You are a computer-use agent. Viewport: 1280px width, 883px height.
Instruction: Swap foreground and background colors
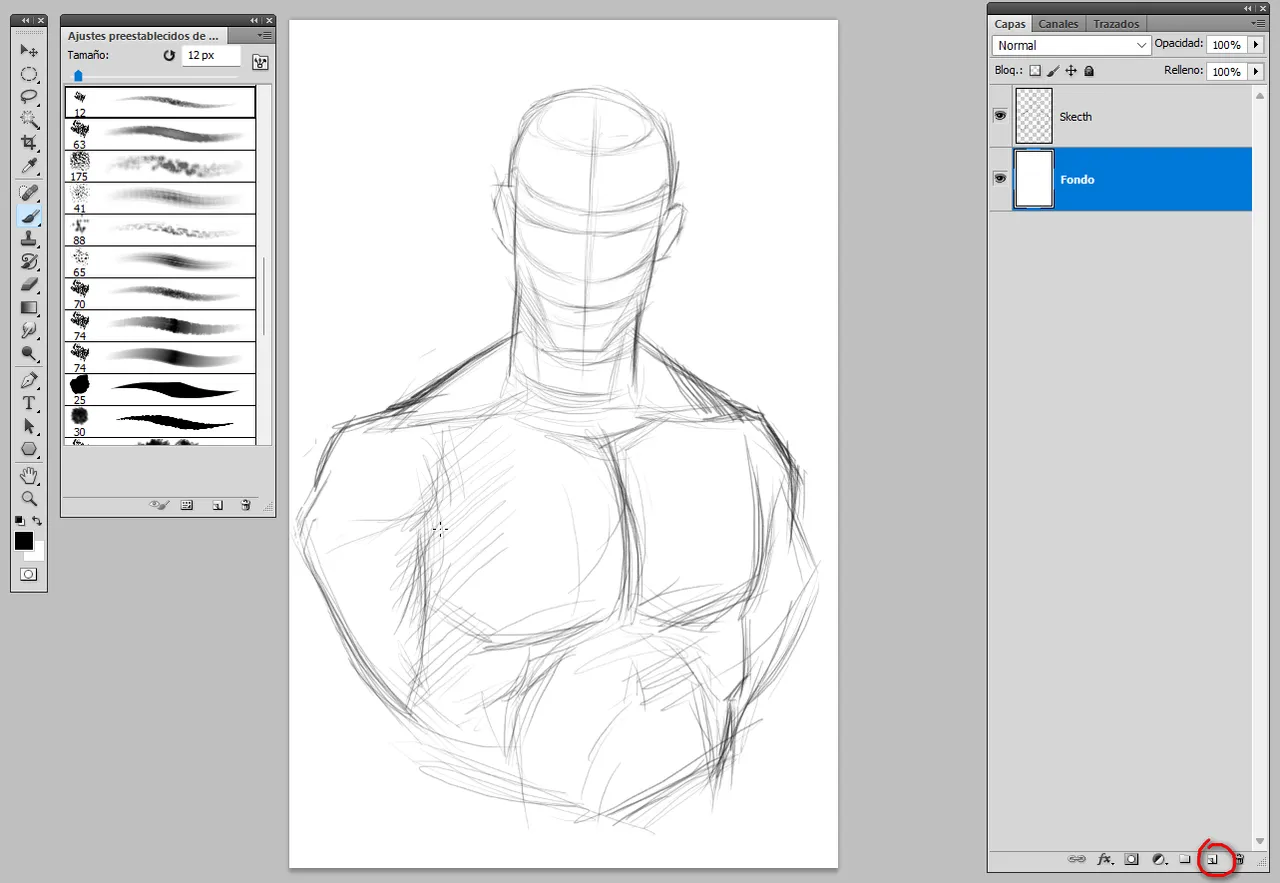(38, 521)
